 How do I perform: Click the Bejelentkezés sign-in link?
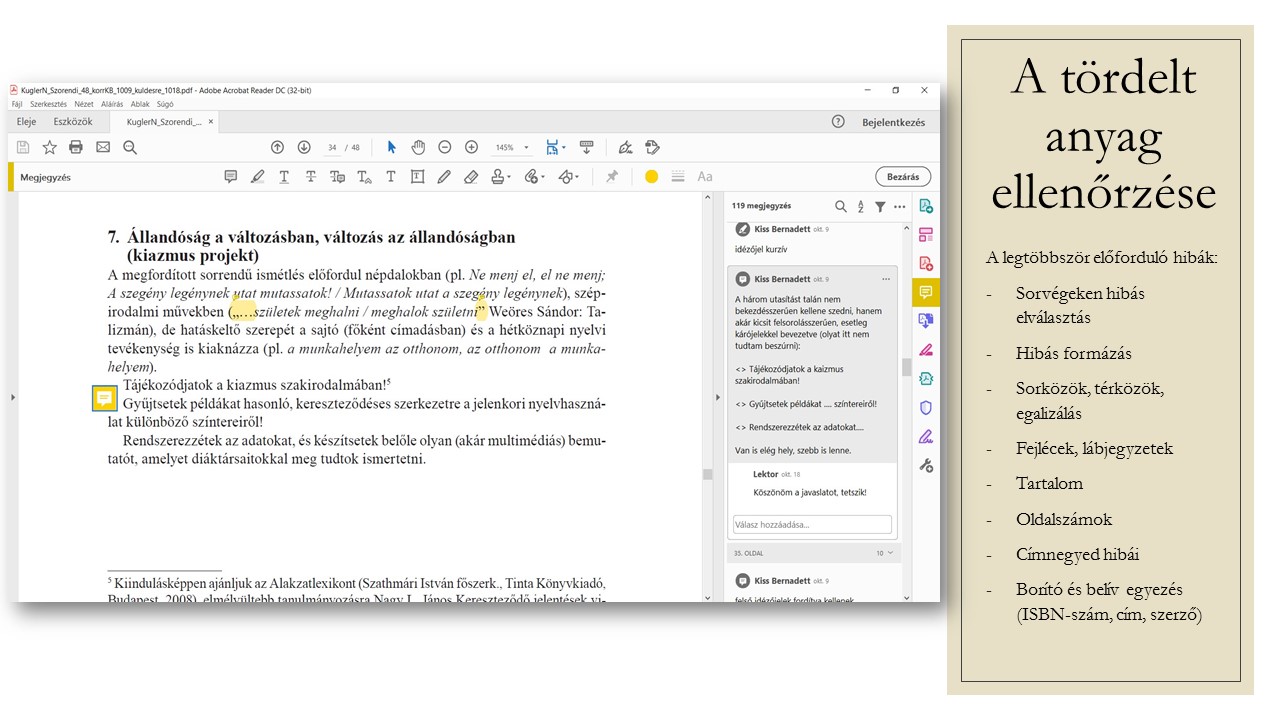click(893, 122)
